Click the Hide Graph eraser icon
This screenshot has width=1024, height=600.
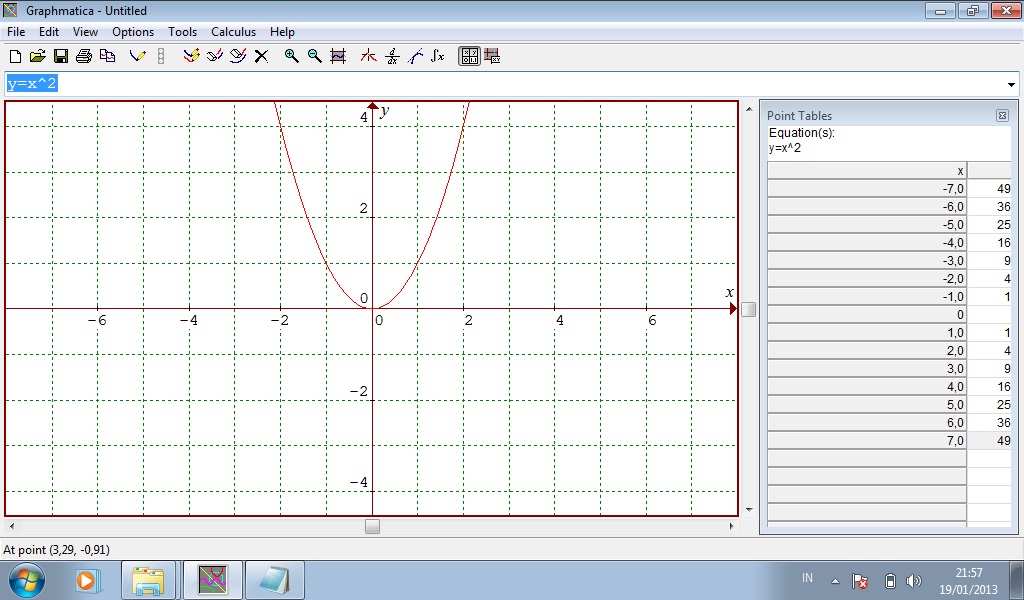(214, 56)
